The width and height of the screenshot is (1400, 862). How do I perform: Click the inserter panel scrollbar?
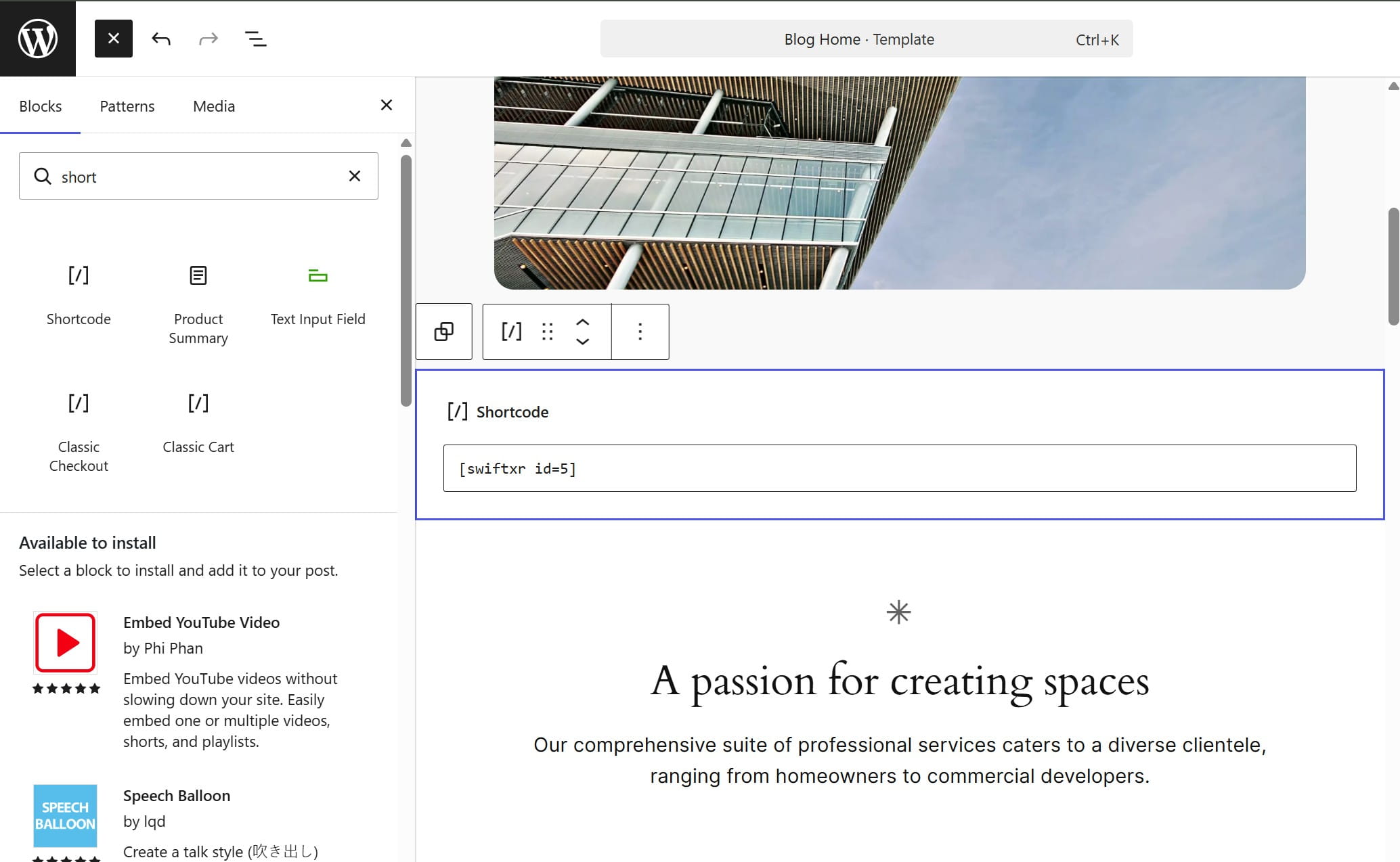point(406,281)
